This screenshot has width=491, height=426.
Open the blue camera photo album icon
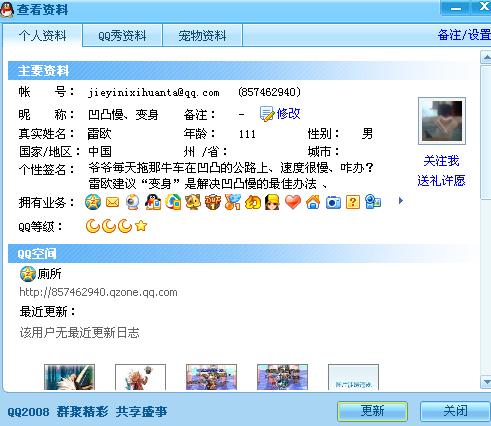pyautogui.click(x=333, y=202)
